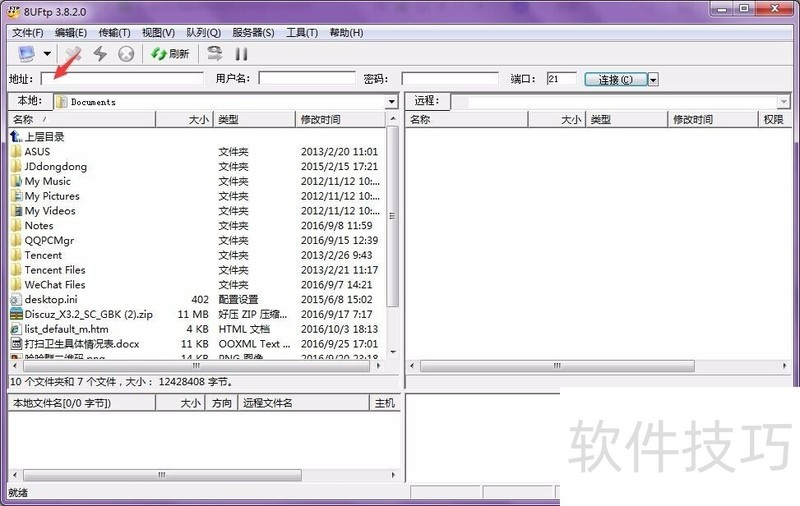Viewport: 800px width, 506px height.
Task: Focus the 密码 password field
Action: [450, 79]
